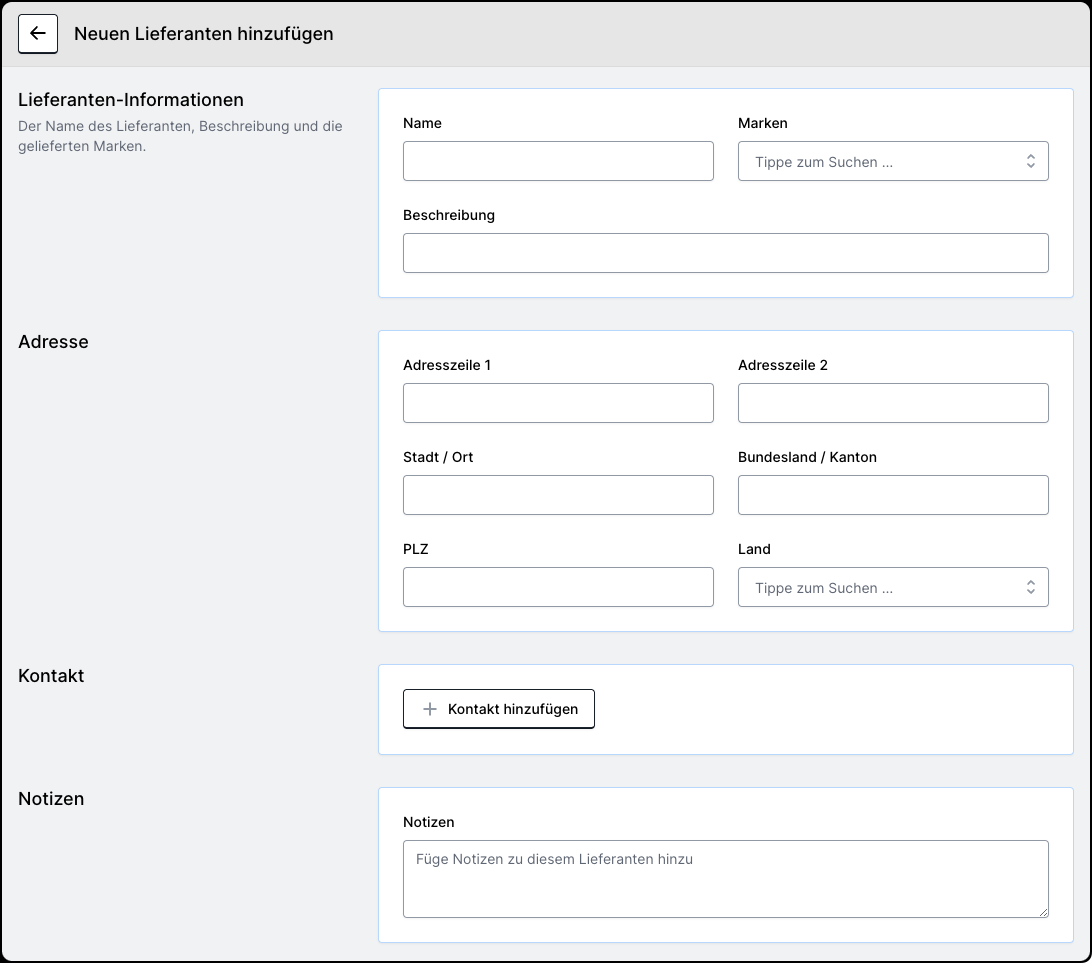The height and width of the screenshot is (963, 1092).
Task: Grab the Notizen textarea resize handle
Action: (x=1043, y=912)
